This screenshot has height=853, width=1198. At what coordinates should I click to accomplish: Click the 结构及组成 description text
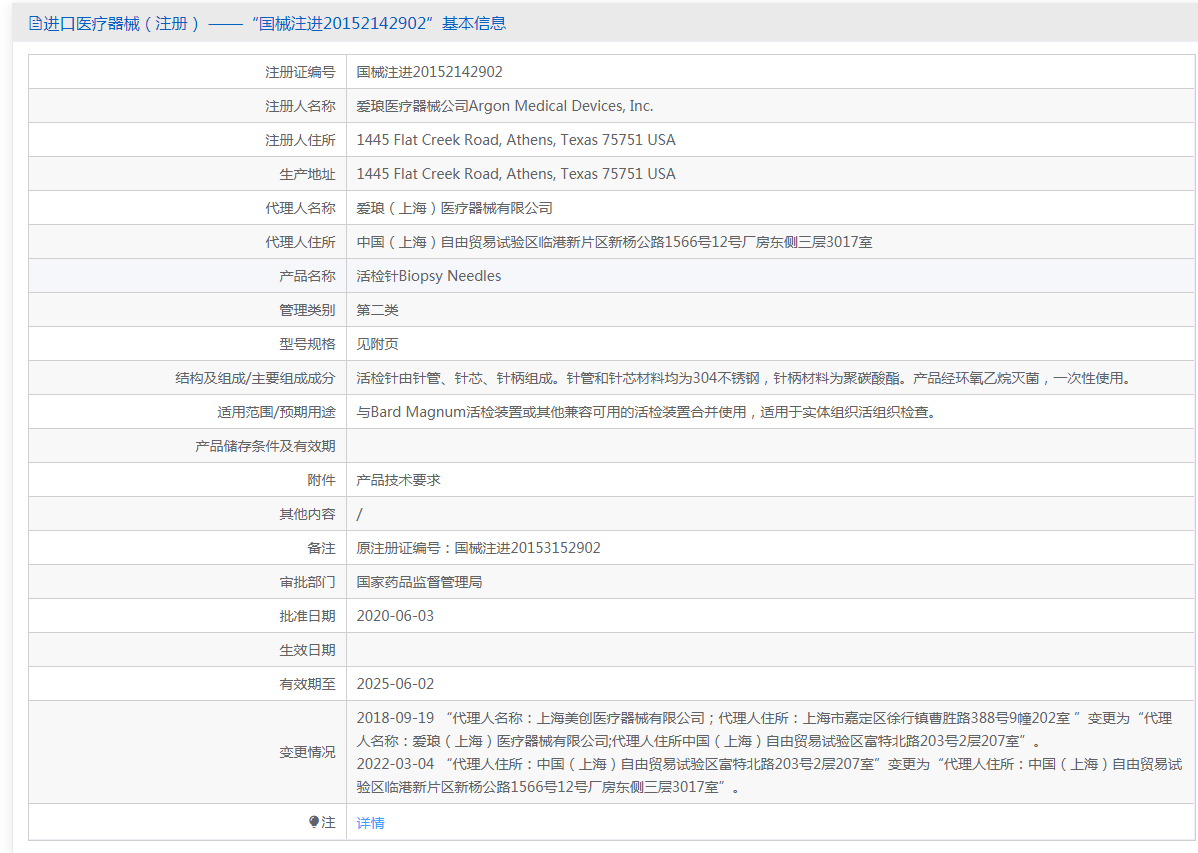click(x=744, y=378)
